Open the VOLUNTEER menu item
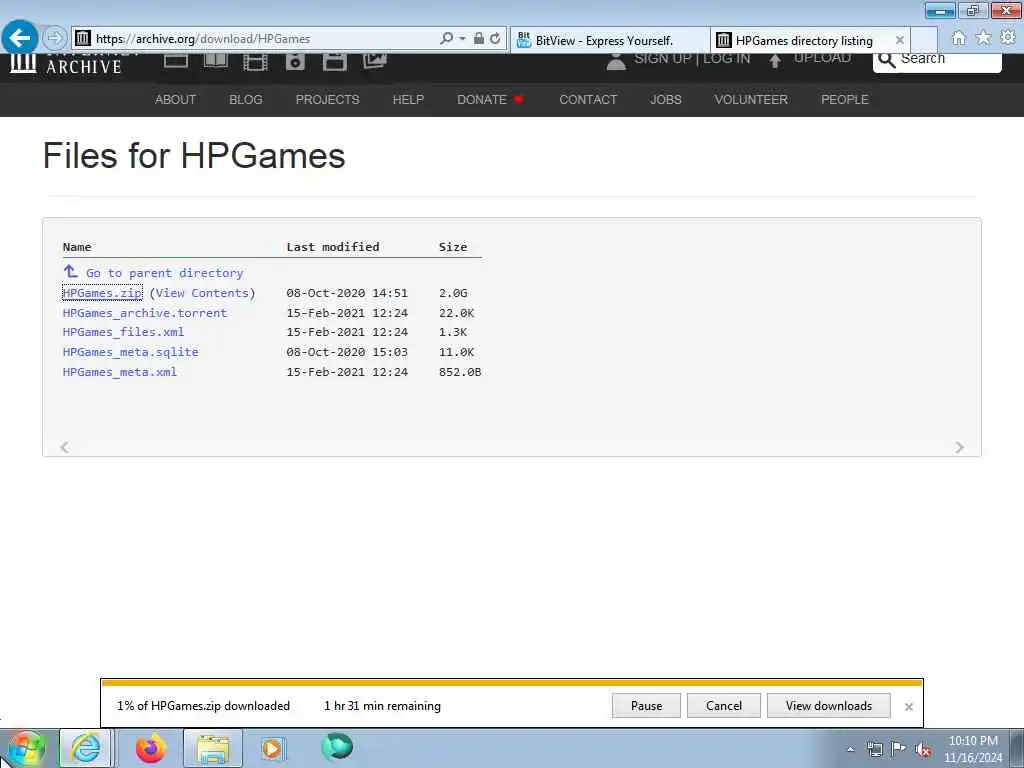Image resolution: width=1024 pixels, height=768 pixels. pos(751,99)
